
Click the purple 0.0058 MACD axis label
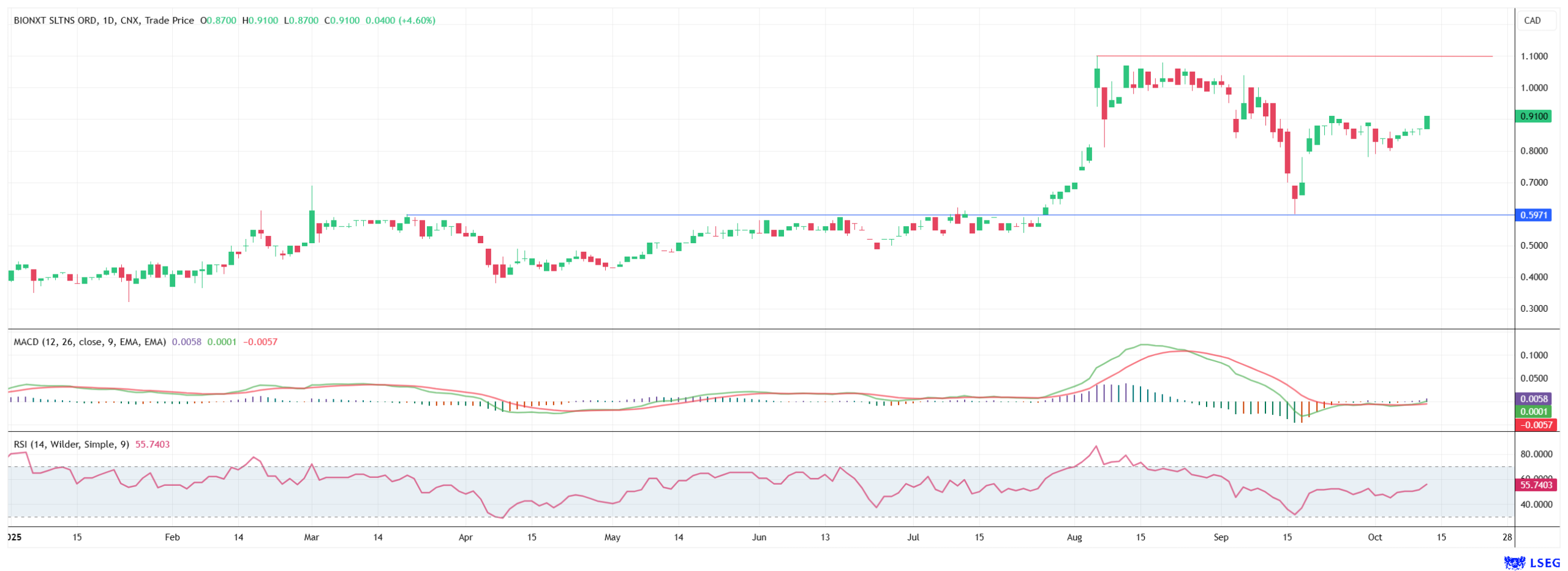click(x=1532, y=398)
